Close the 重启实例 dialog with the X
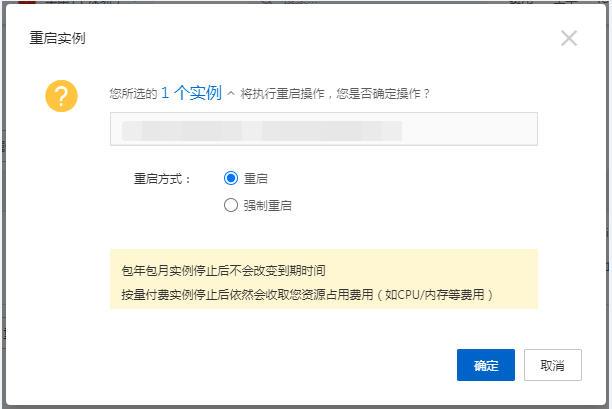This screenshot has height=409, width=612. pyautogui.click(x=569, y=39)
